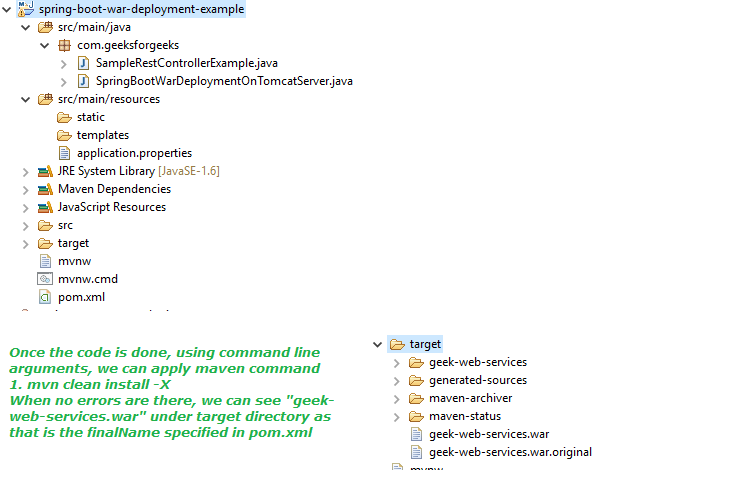Select the pom.xml file name
Viewport: 750px width, 501px height.
[x=81, y=297]
